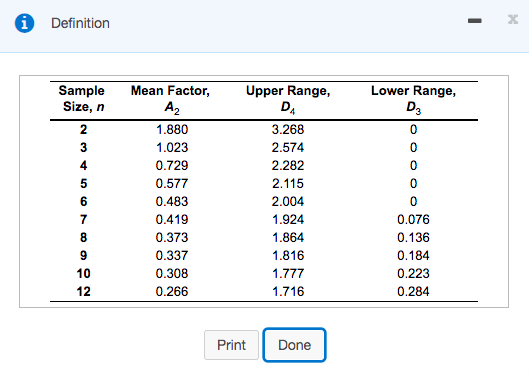Screen dimensions: 529x375
Task: Click sample size 12 in first column
Action: coord(83,291)
